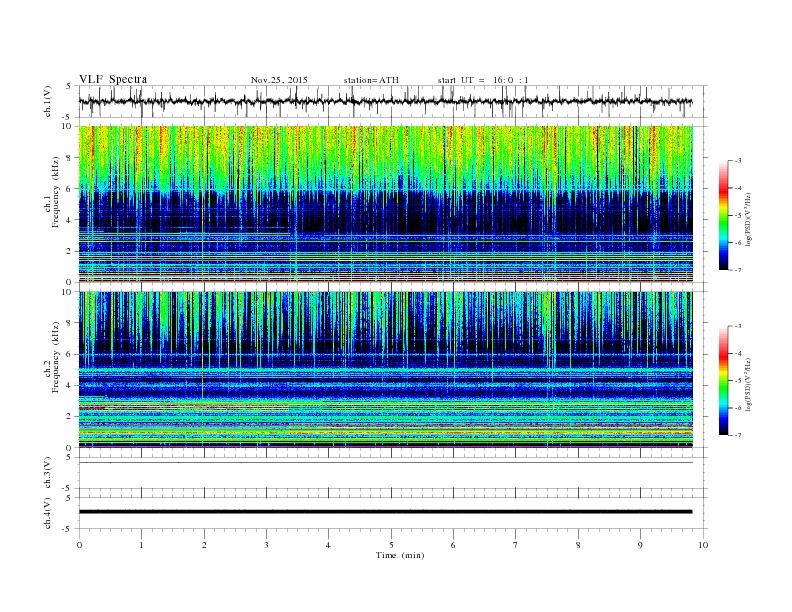
Task: Click the 'ch.1 Frequency (kHz)' axis label
Action: click(52, 192)
